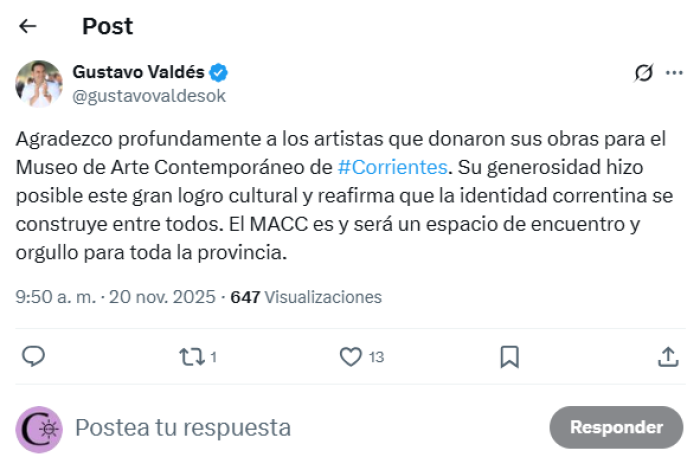Click the reply speech bubble icon
This screenshot has width=700, height=470.
pyautogui.click(x=34, y=356)
